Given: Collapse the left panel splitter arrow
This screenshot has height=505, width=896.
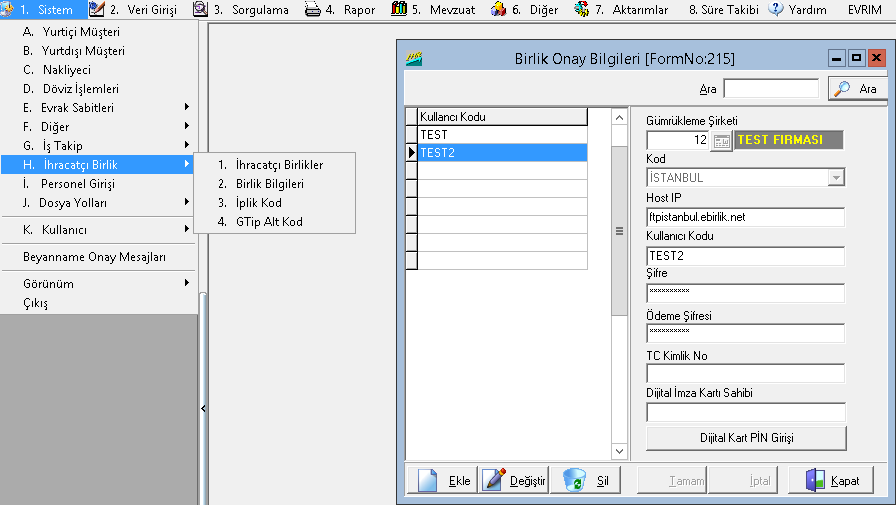Looking at the screenshot, I should tap(203, 408).
